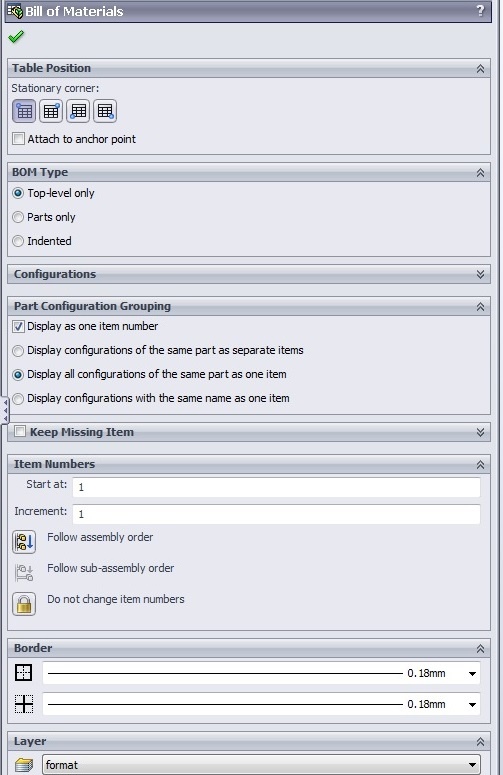Open the help question mark icon
Image resolution: width=503 pixels, height=775 pixels.
(480, 11)
